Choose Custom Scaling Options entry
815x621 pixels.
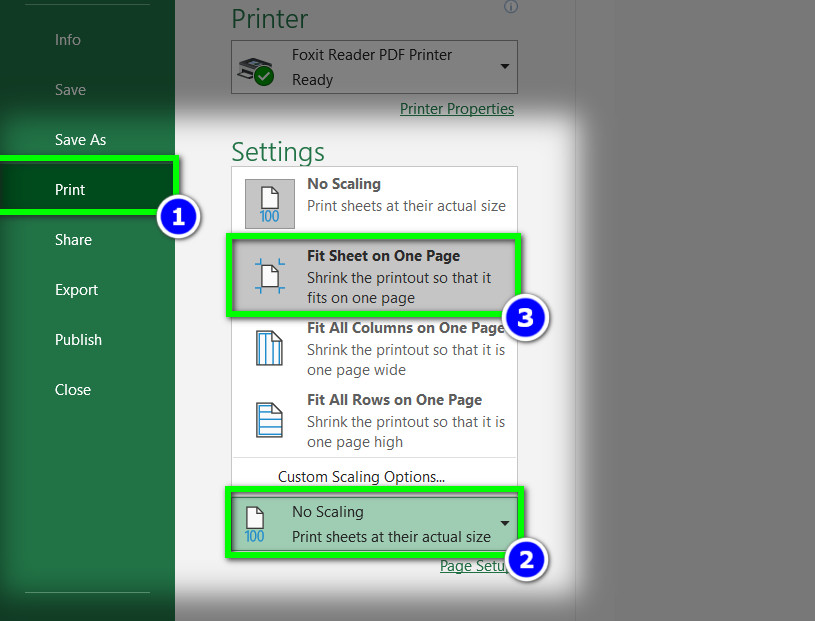coord(361,477)
